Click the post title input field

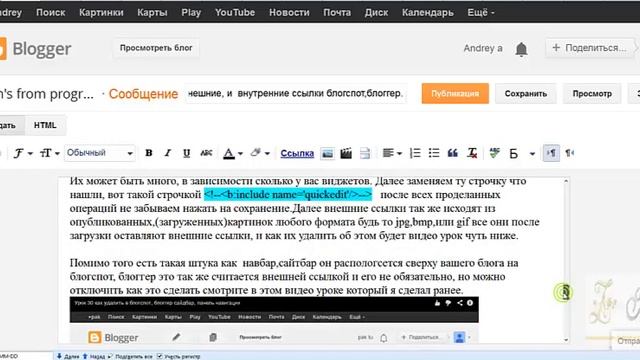point(296,93)
